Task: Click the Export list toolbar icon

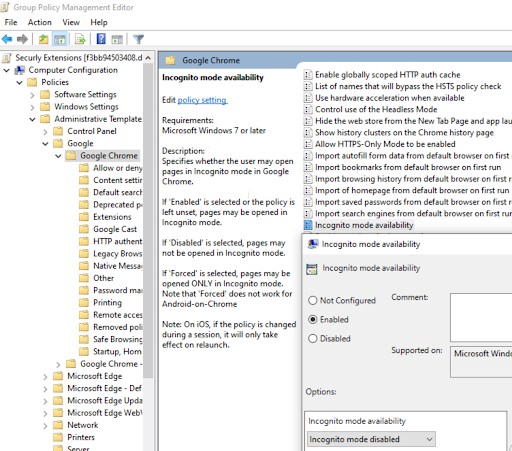Action: (80, 39)
